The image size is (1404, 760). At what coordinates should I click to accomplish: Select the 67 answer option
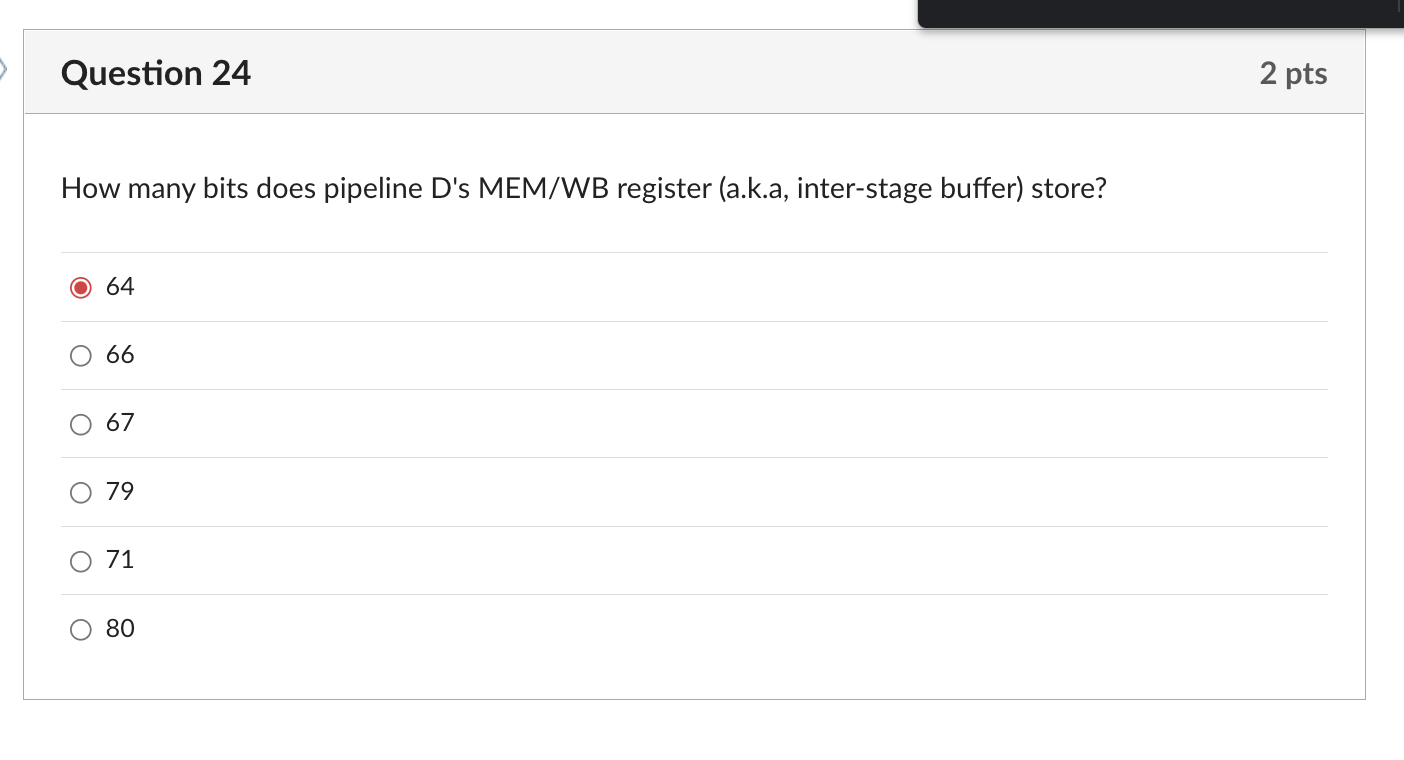[80, 424]
